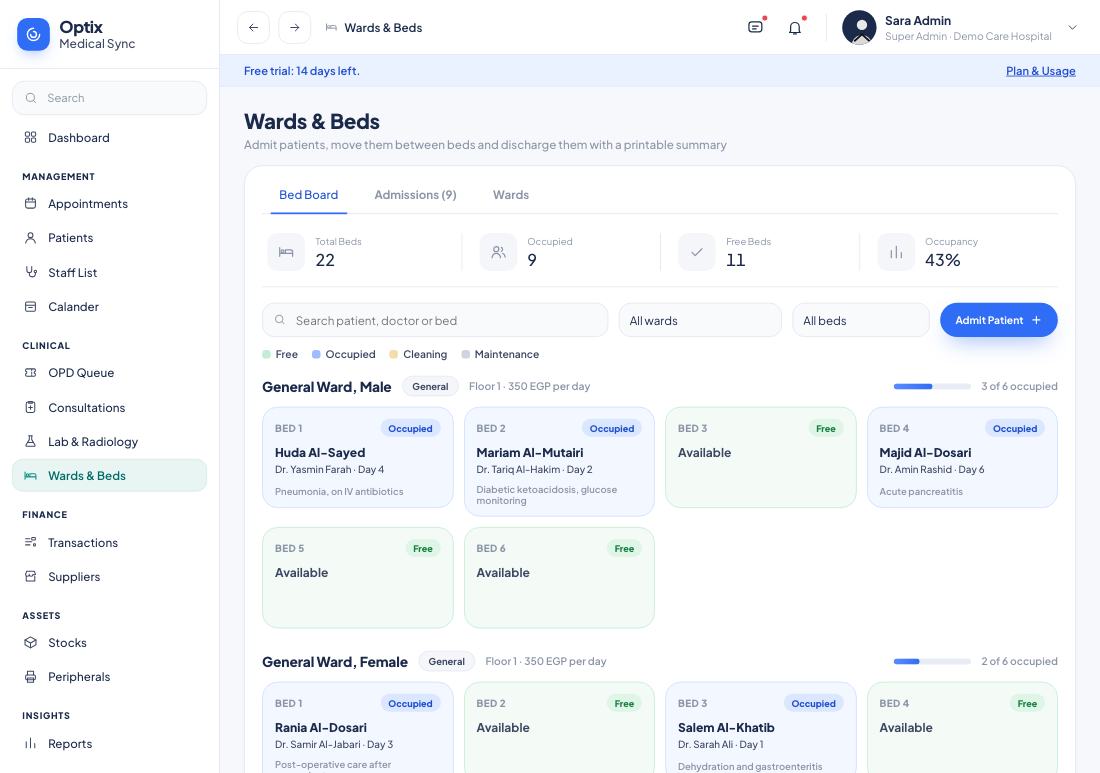
Task: Click the Patients person icon
Action: (30, 238)
